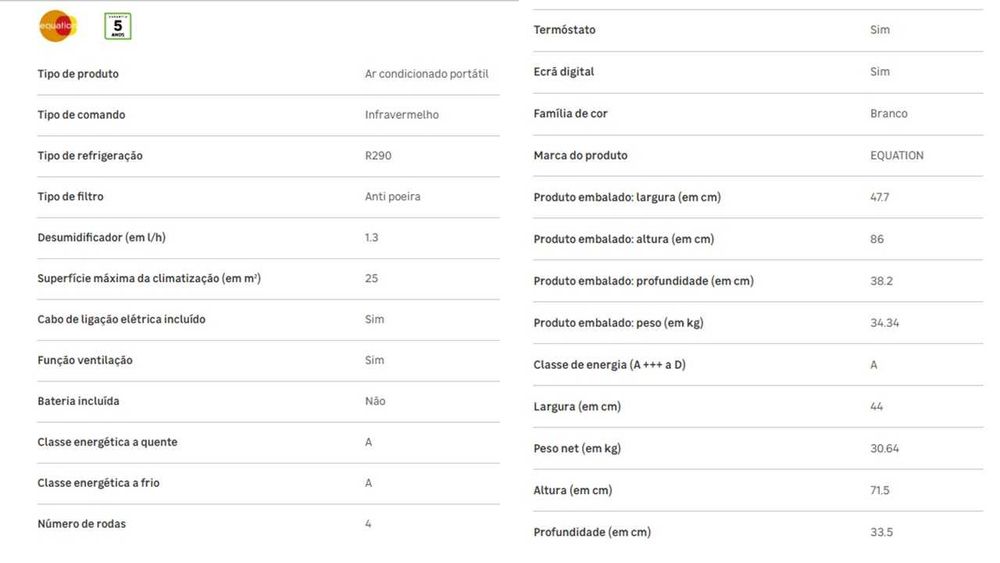Click the Equation brand logo
Viewport: 1000px width, 563px height.
tap(57, 26)
